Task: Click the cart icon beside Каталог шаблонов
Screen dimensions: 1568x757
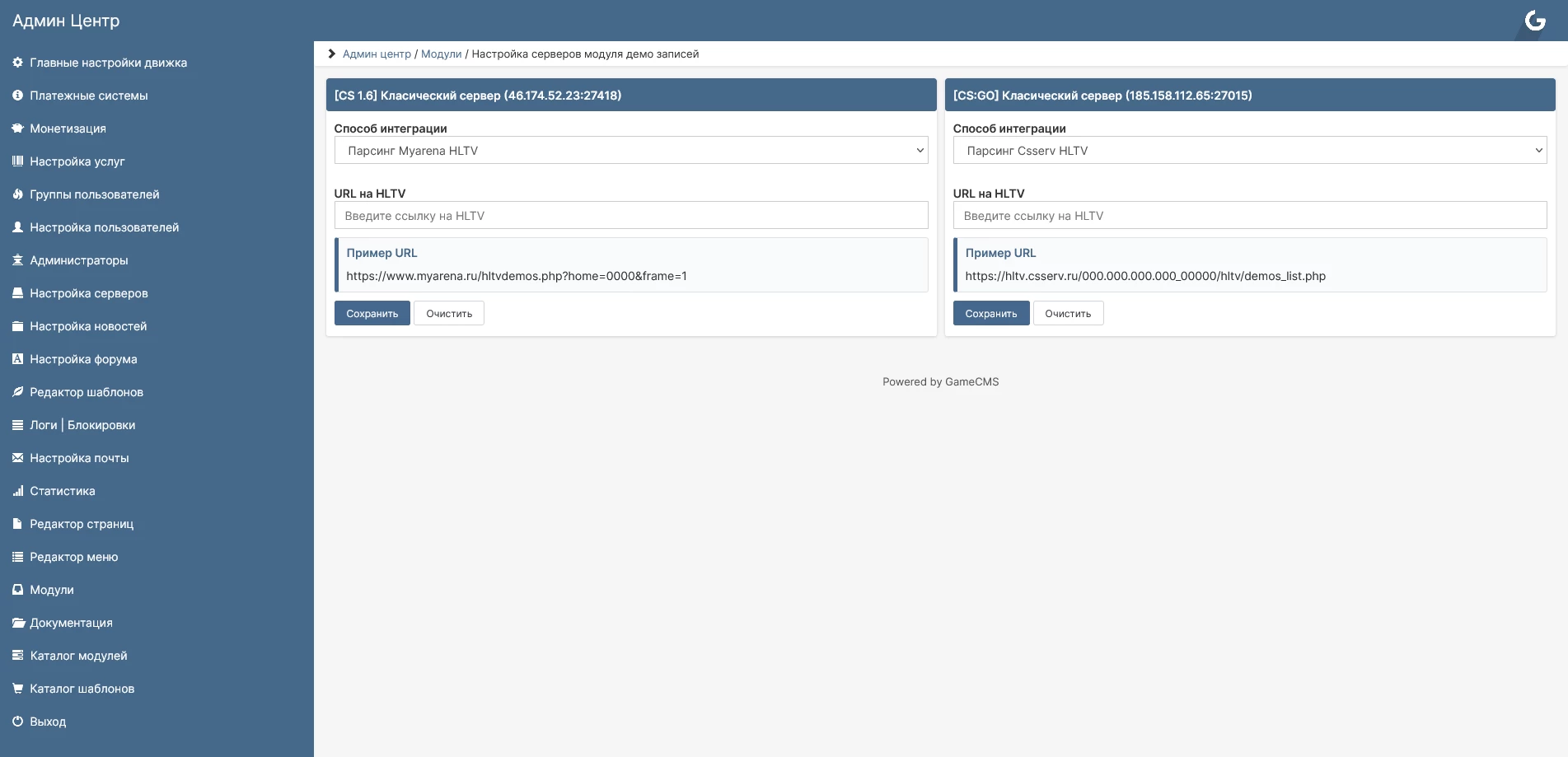Action: pos(17,689)
